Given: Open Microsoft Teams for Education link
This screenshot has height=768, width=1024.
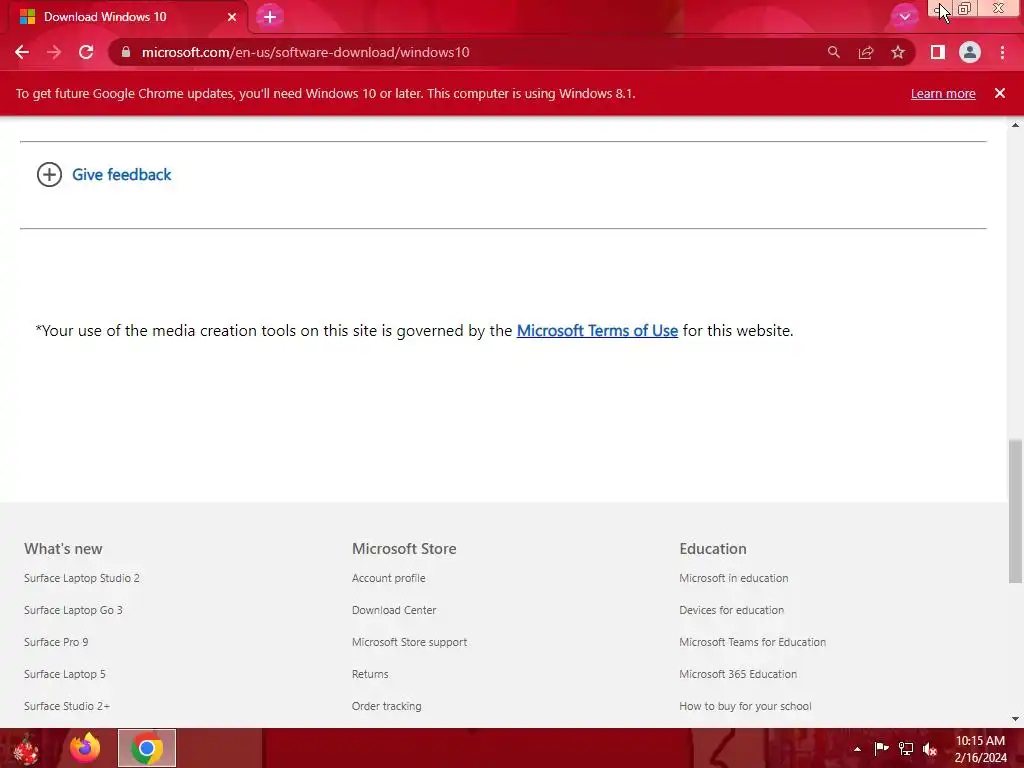Looking at the screenshot, I should tap(752, 642).
